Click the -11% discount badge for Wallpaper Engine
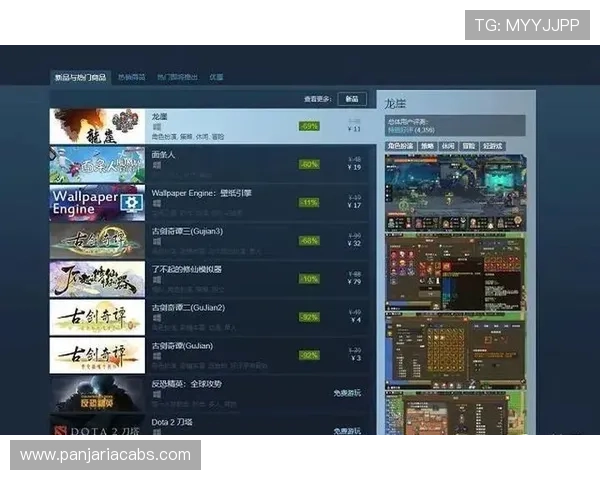Screen dimensions: 600x480 tap(309, 202)
